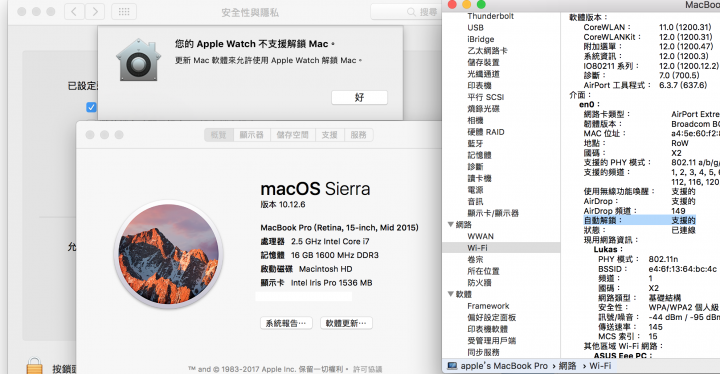Select 同步服務 under 軟體
The height and width of the screenshot is (374, 720).
pos(483,352)
